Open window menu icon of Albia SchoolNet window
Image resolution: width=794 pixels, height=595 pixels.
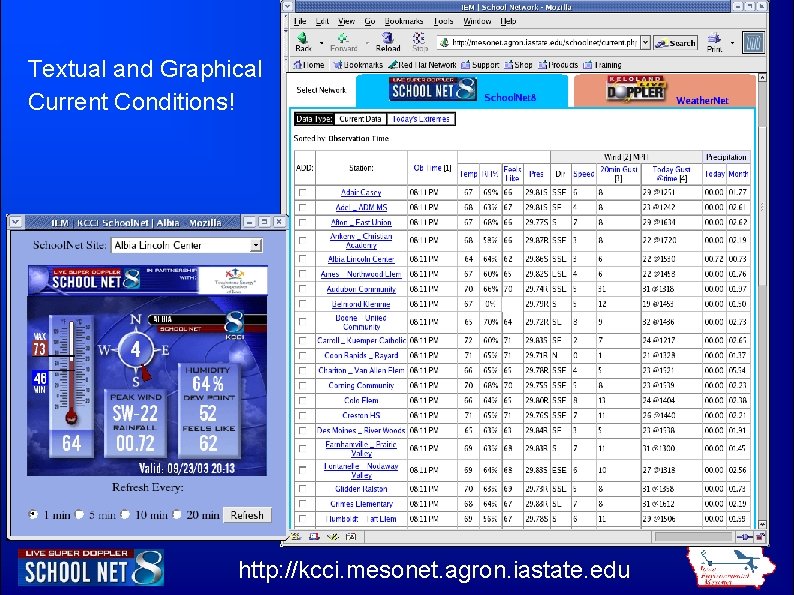15,222
